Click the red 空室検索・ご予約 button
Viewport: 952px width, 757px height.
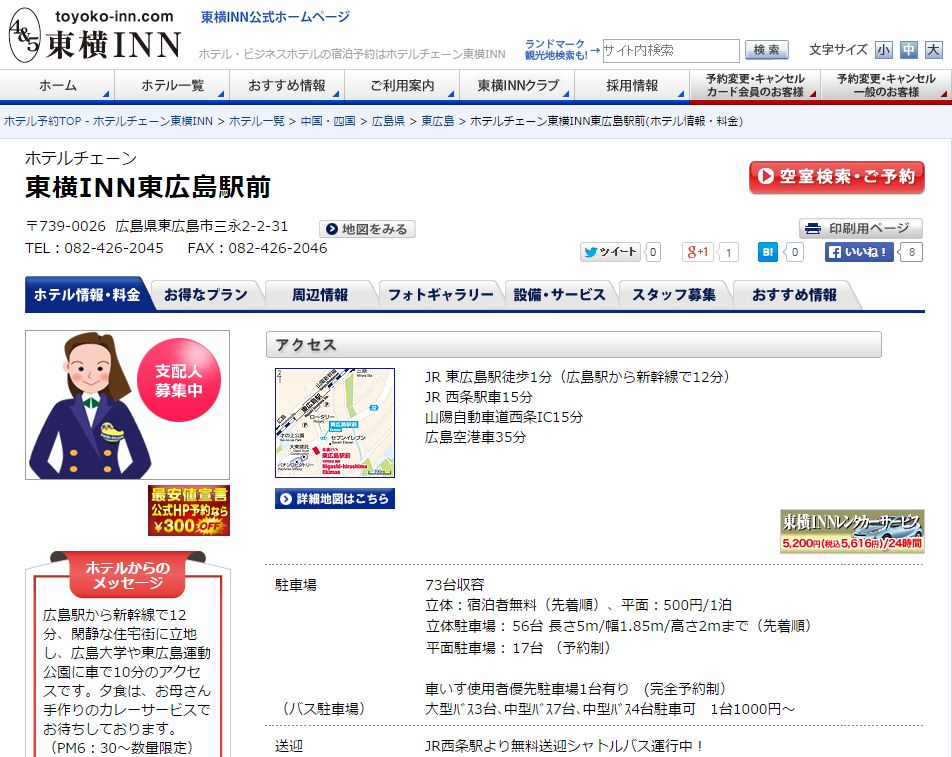tap(837, 177)
